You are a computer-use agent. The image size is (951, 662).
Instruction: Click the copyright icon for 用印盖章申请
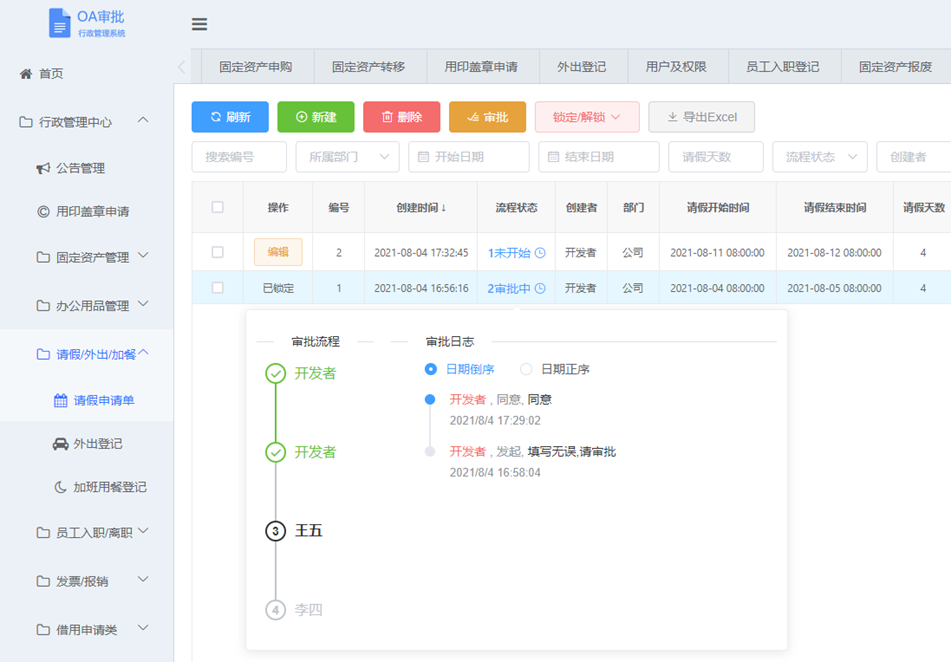coord(43,212)
